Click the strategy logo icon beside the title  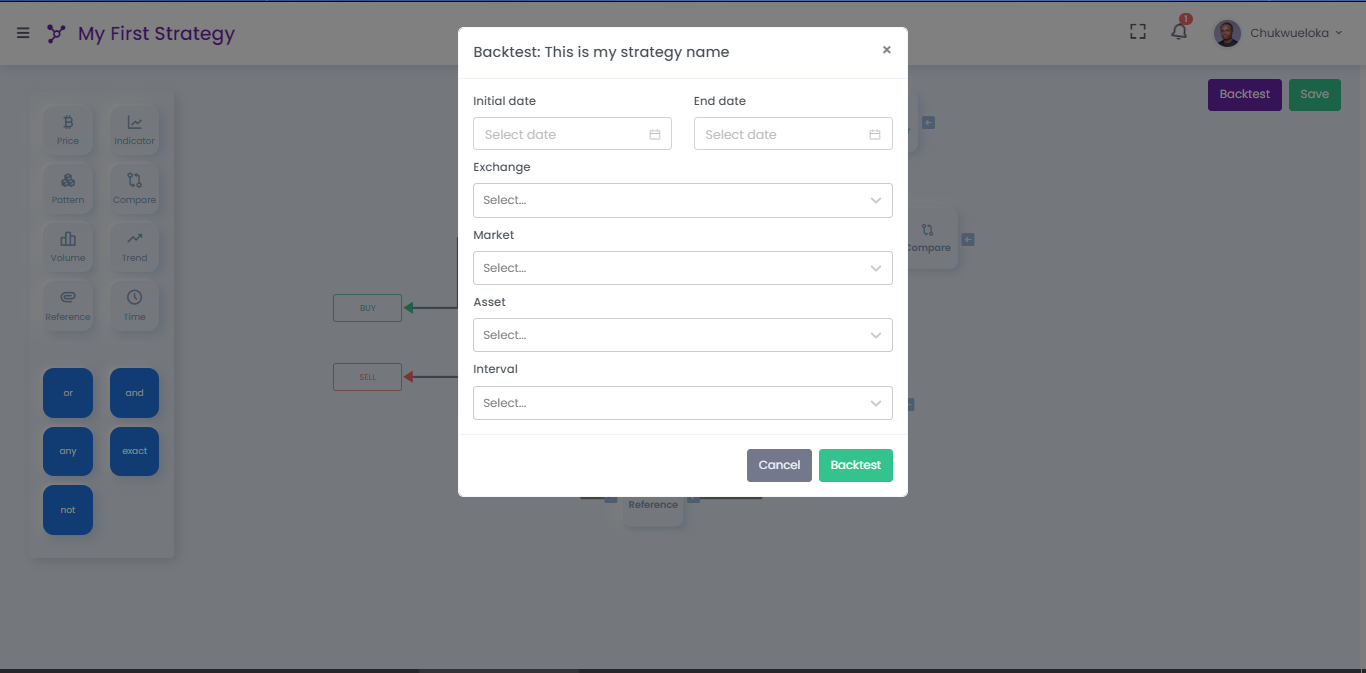coord(56,33)
